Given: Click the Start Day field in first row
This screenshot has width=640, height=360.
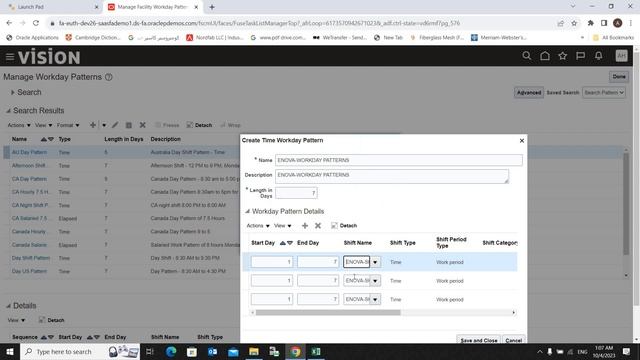Looking at the screenshot, I should (272, 262).
